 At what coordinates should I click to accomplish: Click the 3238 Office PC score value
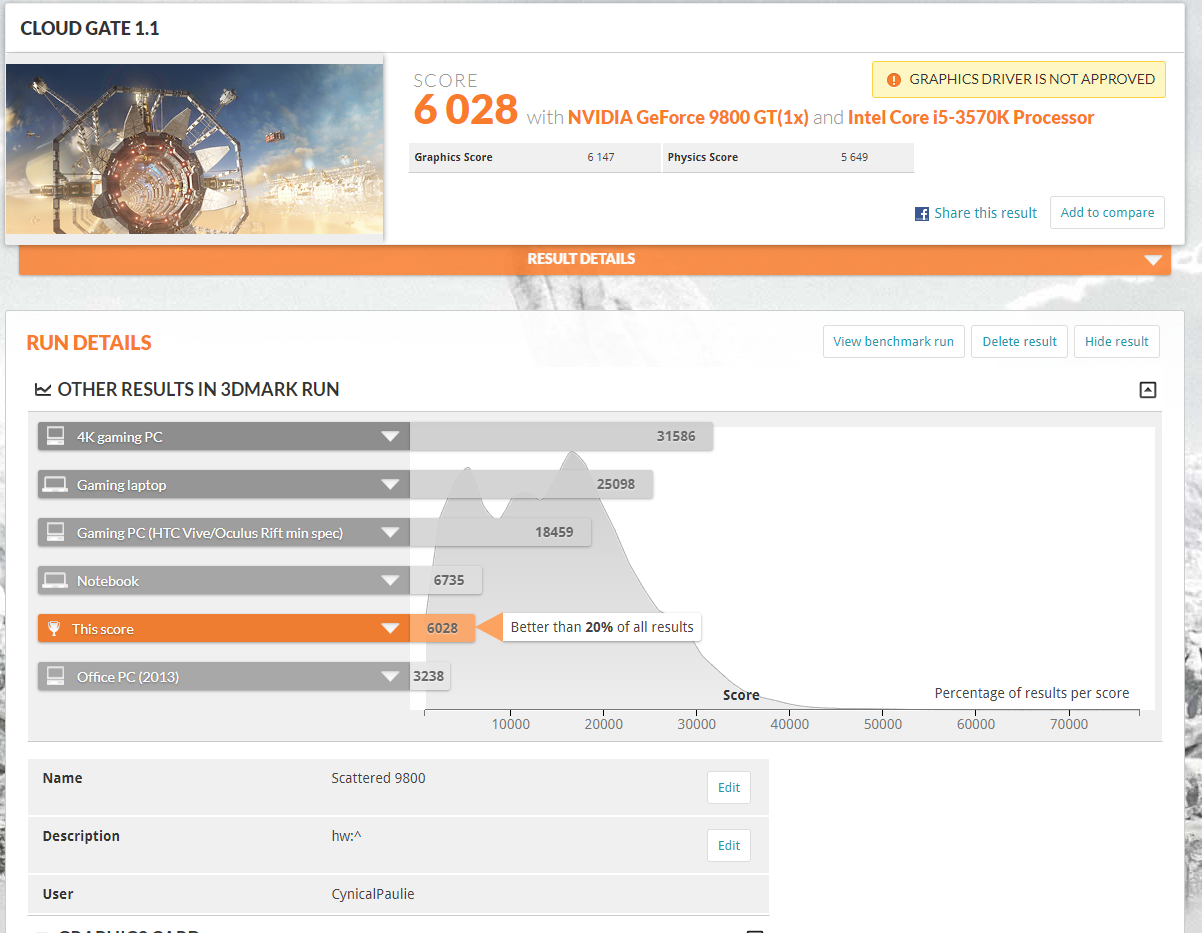[430, 677]
